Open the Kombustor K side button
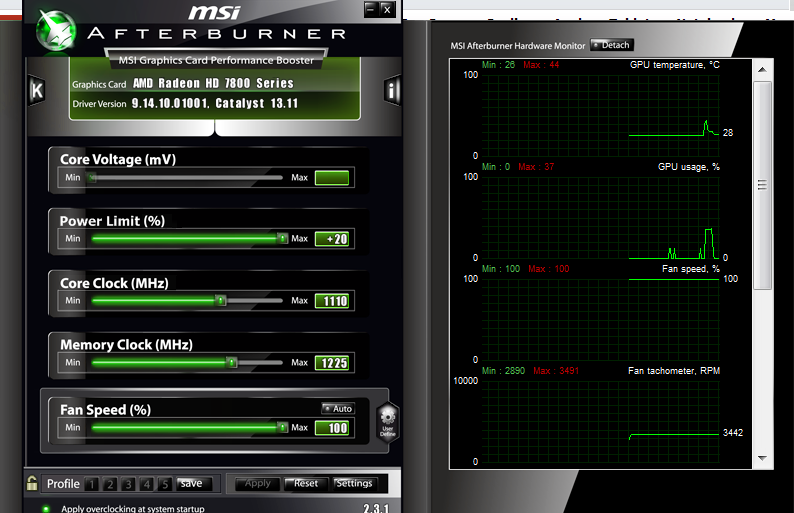The height and width of the screenshot is (513, 794). [x=36, y=91]
